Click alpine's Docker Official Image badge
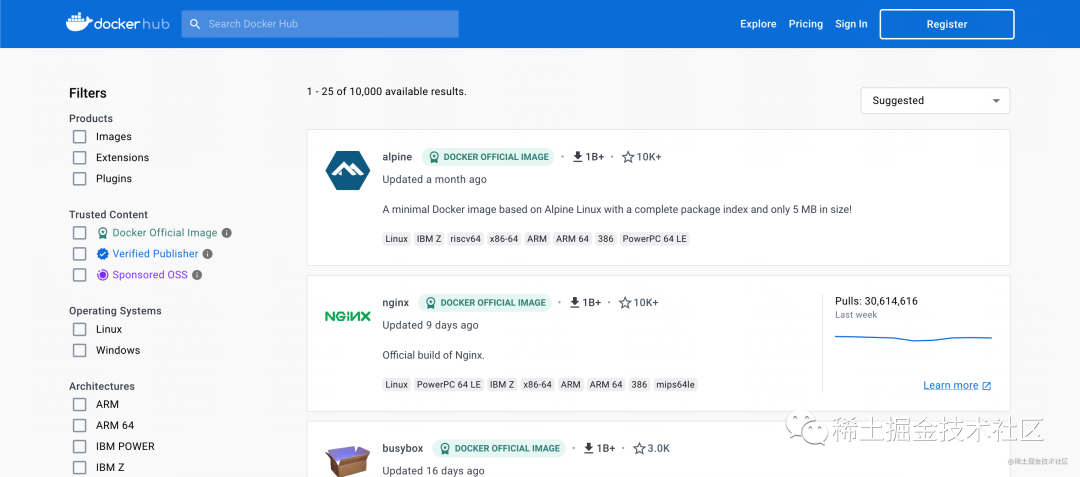Viewport: 1080px width, 477px height. click(488, 157)
